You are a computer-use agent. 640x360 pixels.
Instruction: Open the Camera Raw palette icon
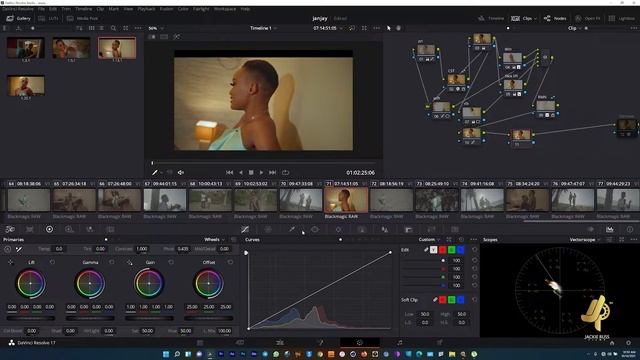click(x=10, y=229)
